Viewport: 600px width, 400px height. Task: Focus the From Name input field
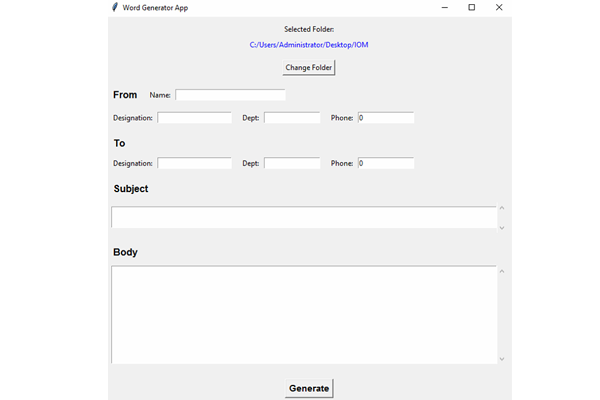point(230,95)
